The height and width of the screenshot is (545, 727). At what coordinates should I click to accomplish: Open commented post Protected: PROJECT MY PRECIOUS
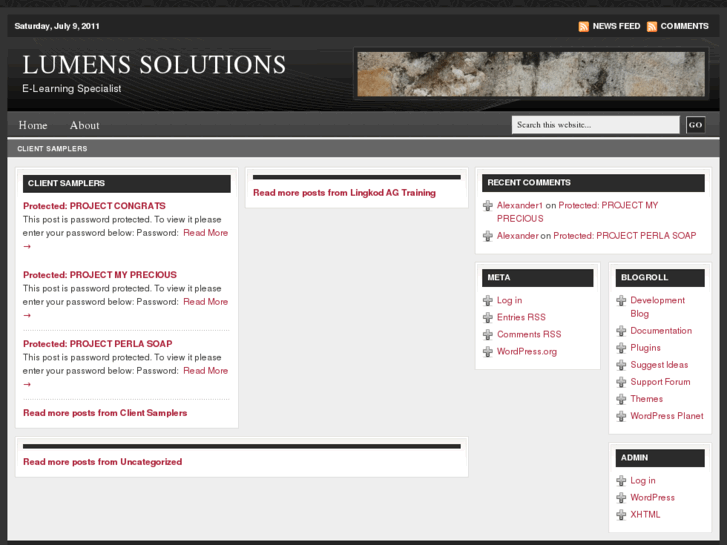click(578, 212)
